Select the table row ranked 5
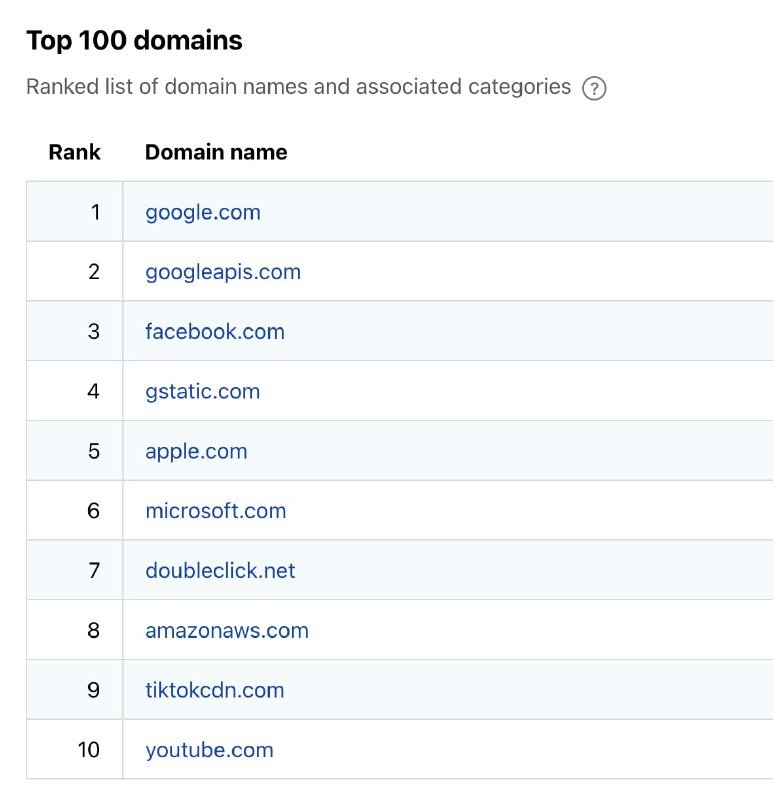The image size is (773, 800). click(400, 451)
